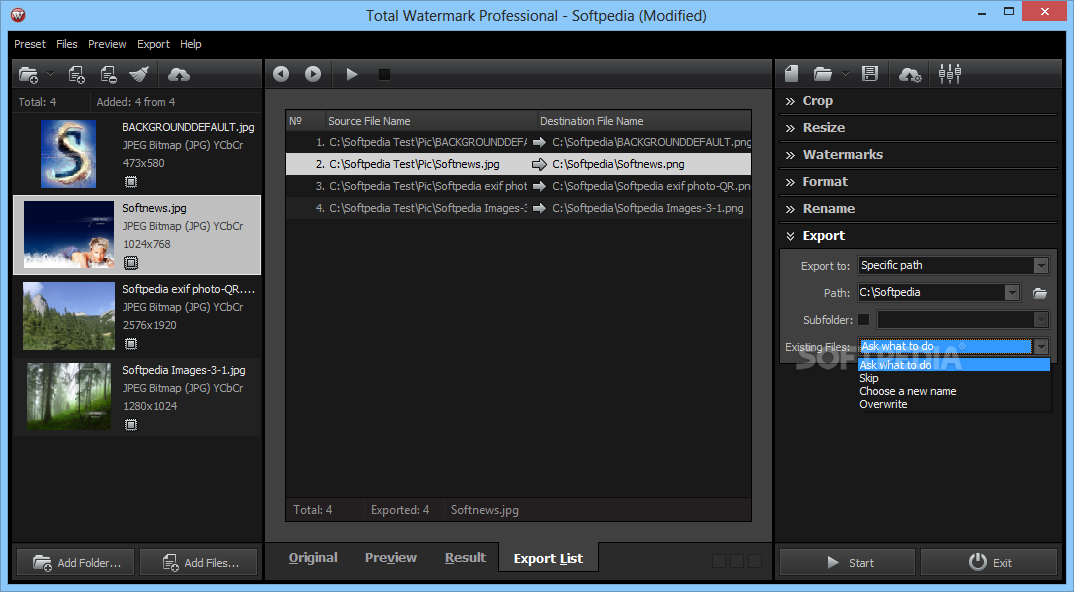Screen dimensions: 1074x592
Task: Browse for export path with folder icon
Action: coord(1040,293)
